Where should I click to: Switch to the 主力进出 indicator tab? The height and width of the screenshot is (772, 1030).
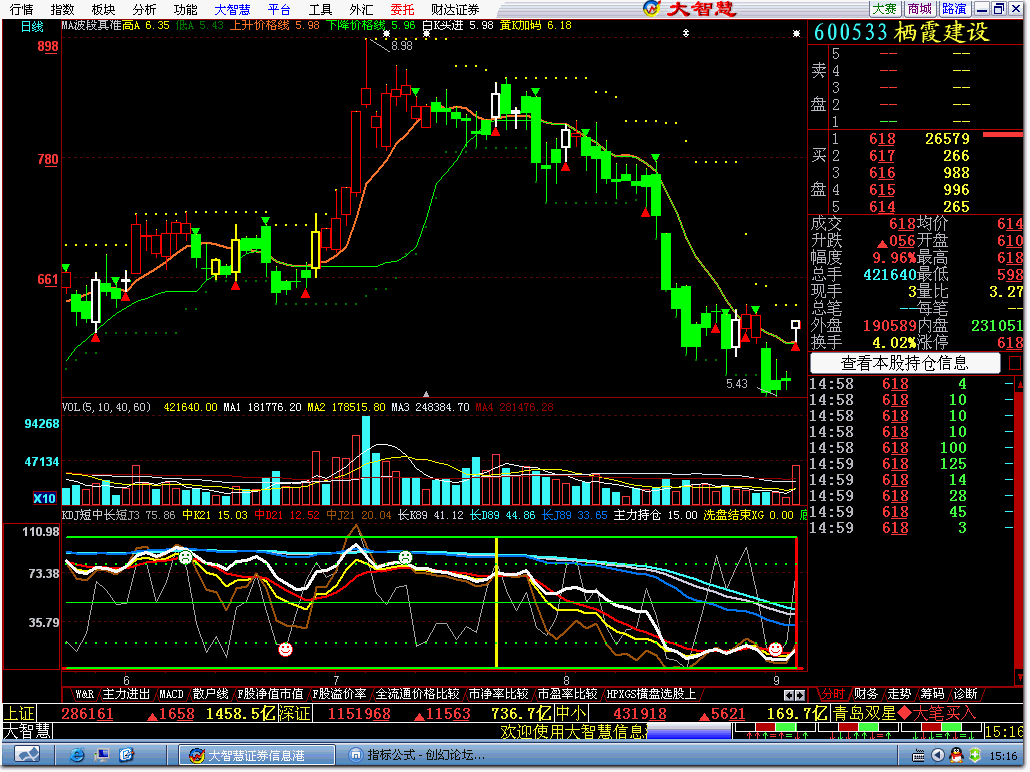click(126, 694)
